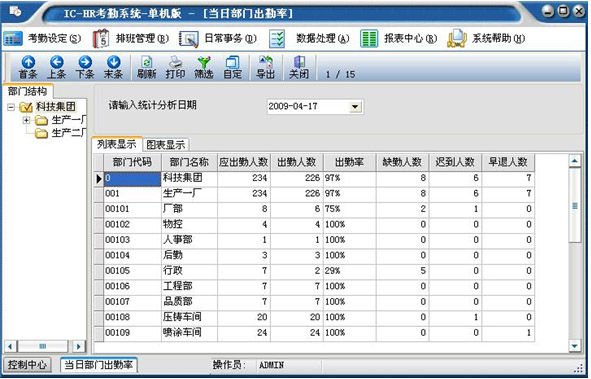Click the 生产一厂 folder icon

pos(41,121)
